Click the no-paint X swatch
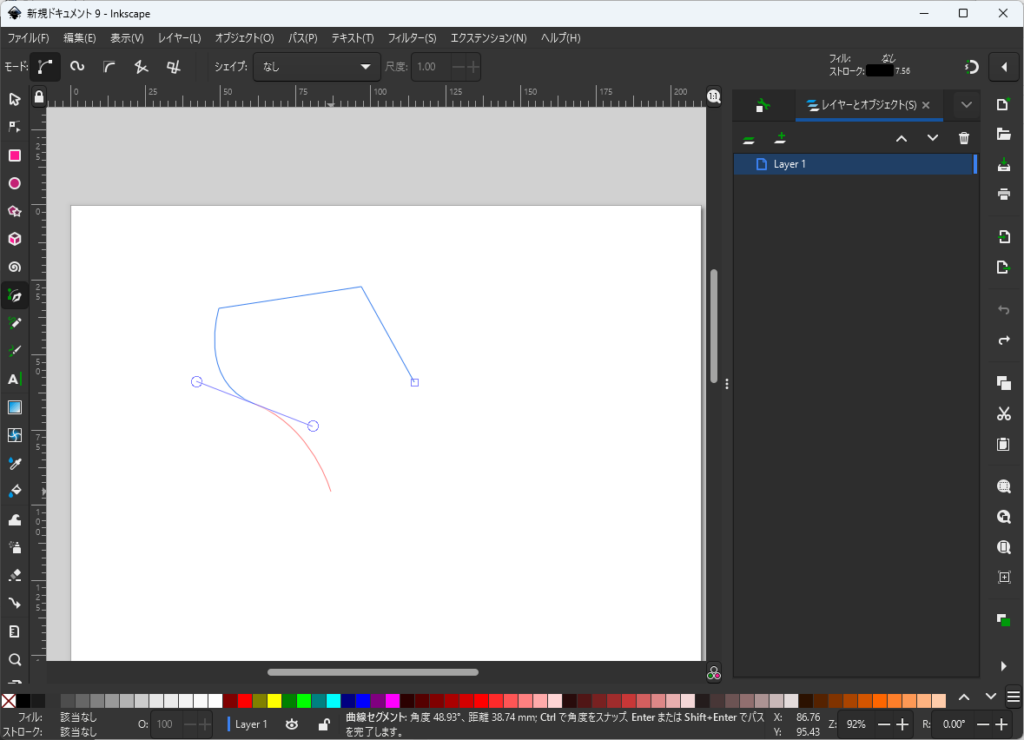The height and width of the screenshot is (740, 1024). (x=8, y=701)
